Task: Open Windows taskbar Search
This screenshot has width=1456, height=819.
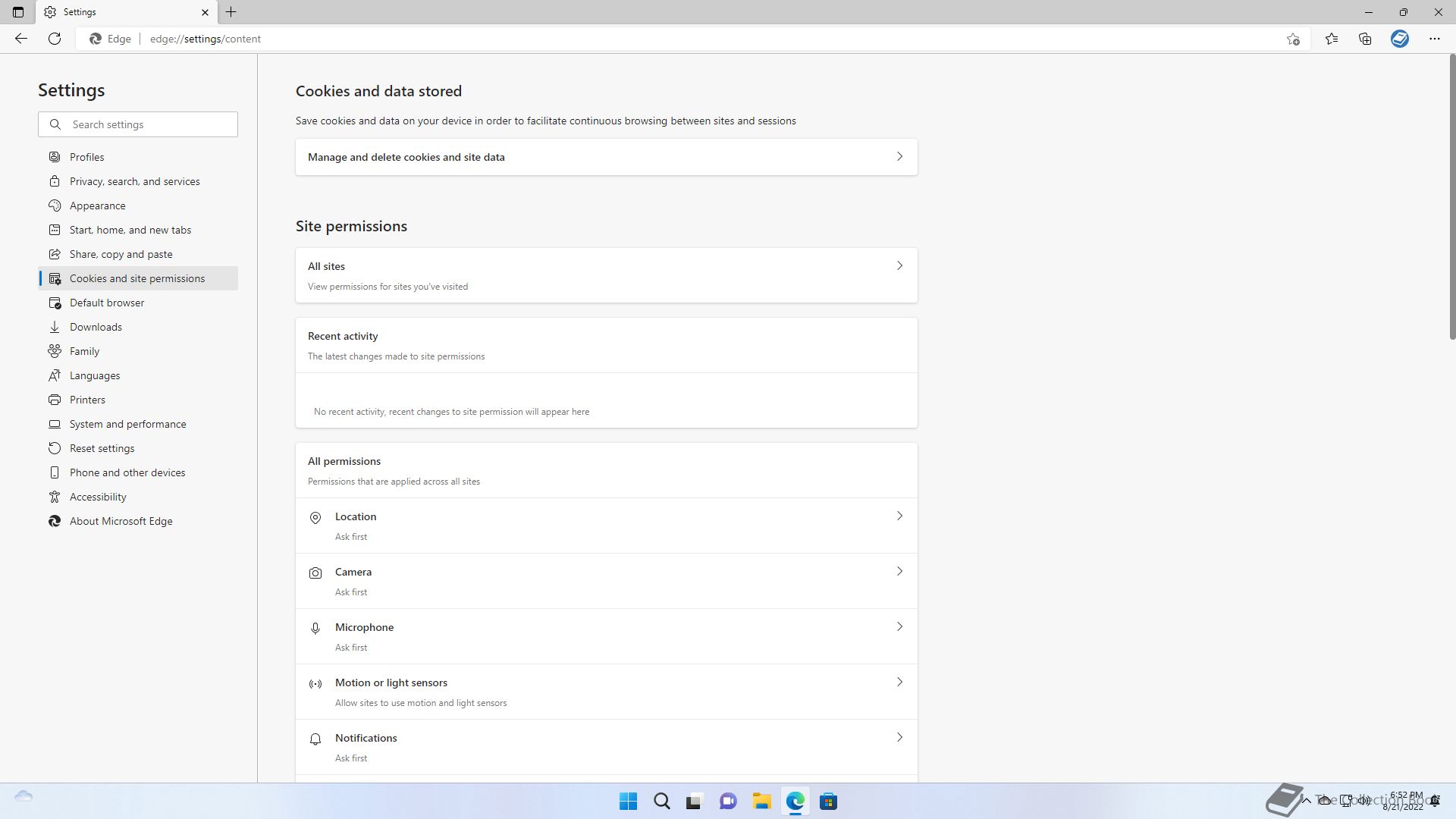Action: point(661,802)
